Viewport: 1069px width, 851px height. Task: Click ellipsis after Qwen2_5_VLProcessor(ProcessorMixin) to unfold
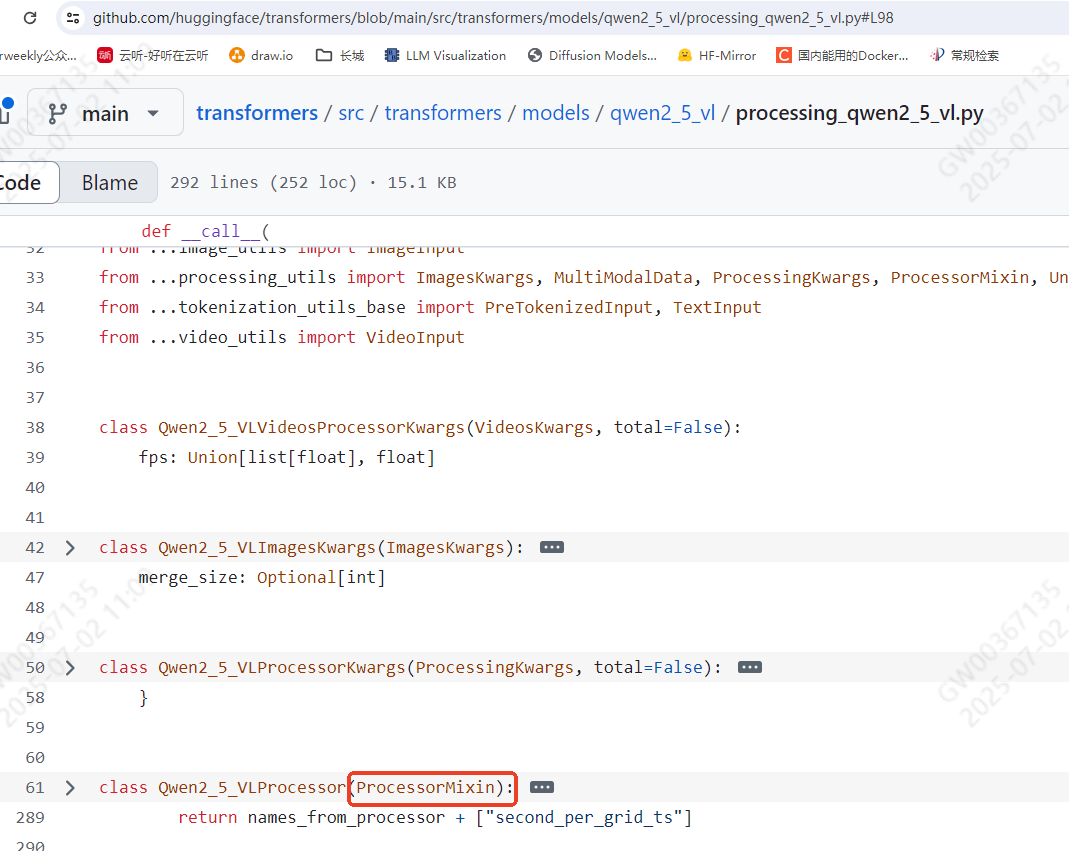(x=542, y=788)
